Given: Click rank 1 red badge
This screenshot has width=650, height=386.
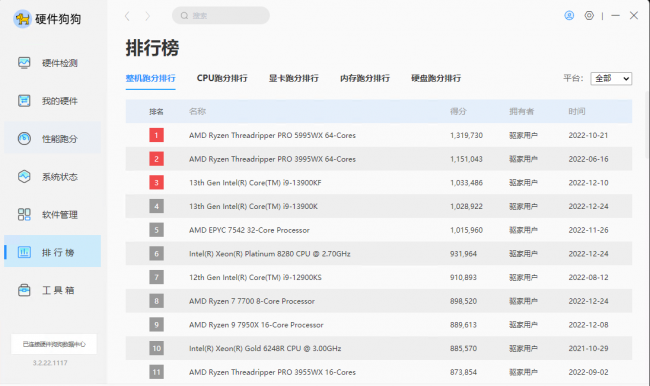Looking at the screenshot, I should [x=156, y=135].
